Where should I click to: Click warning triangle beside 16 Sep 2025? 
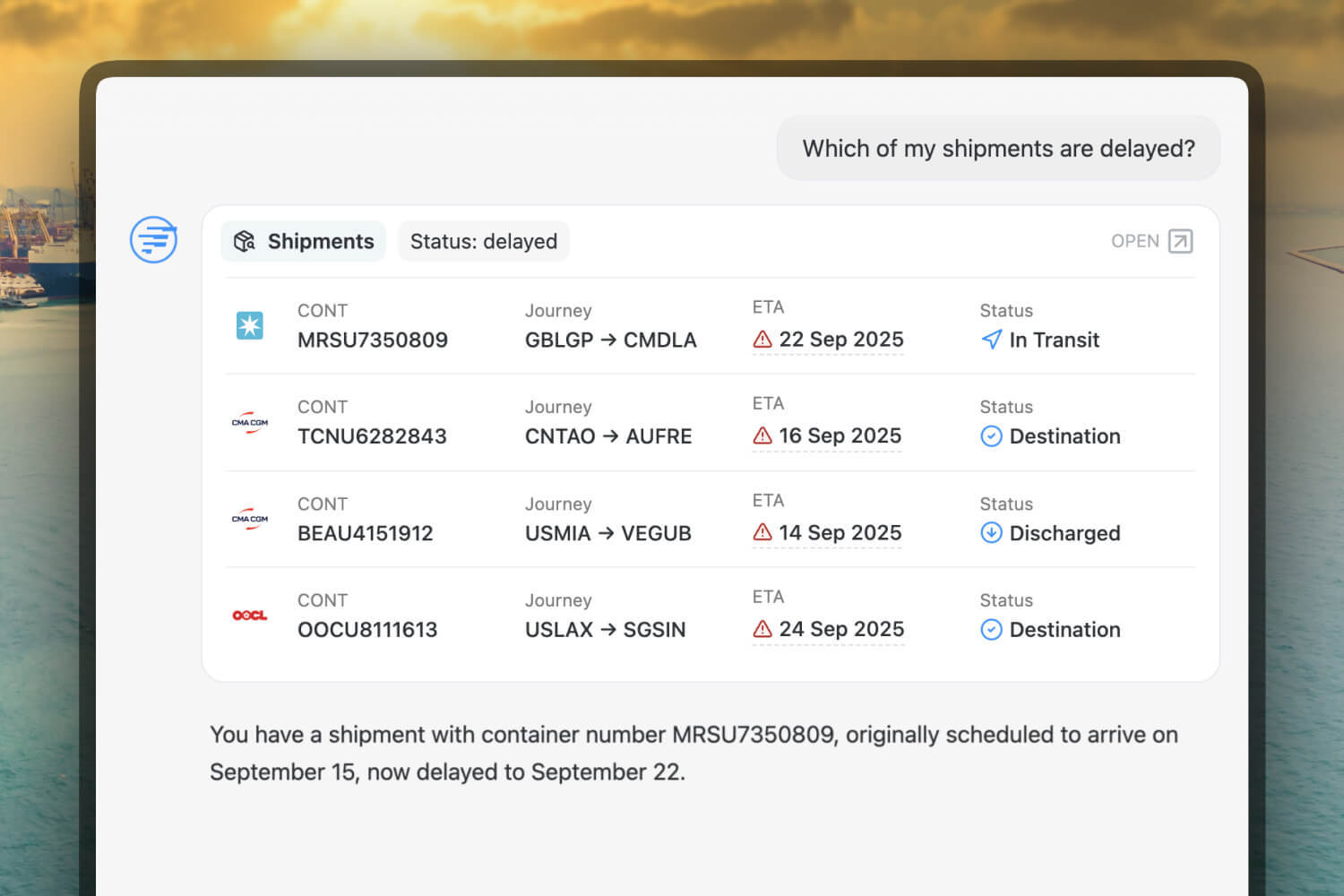point(762,435)
